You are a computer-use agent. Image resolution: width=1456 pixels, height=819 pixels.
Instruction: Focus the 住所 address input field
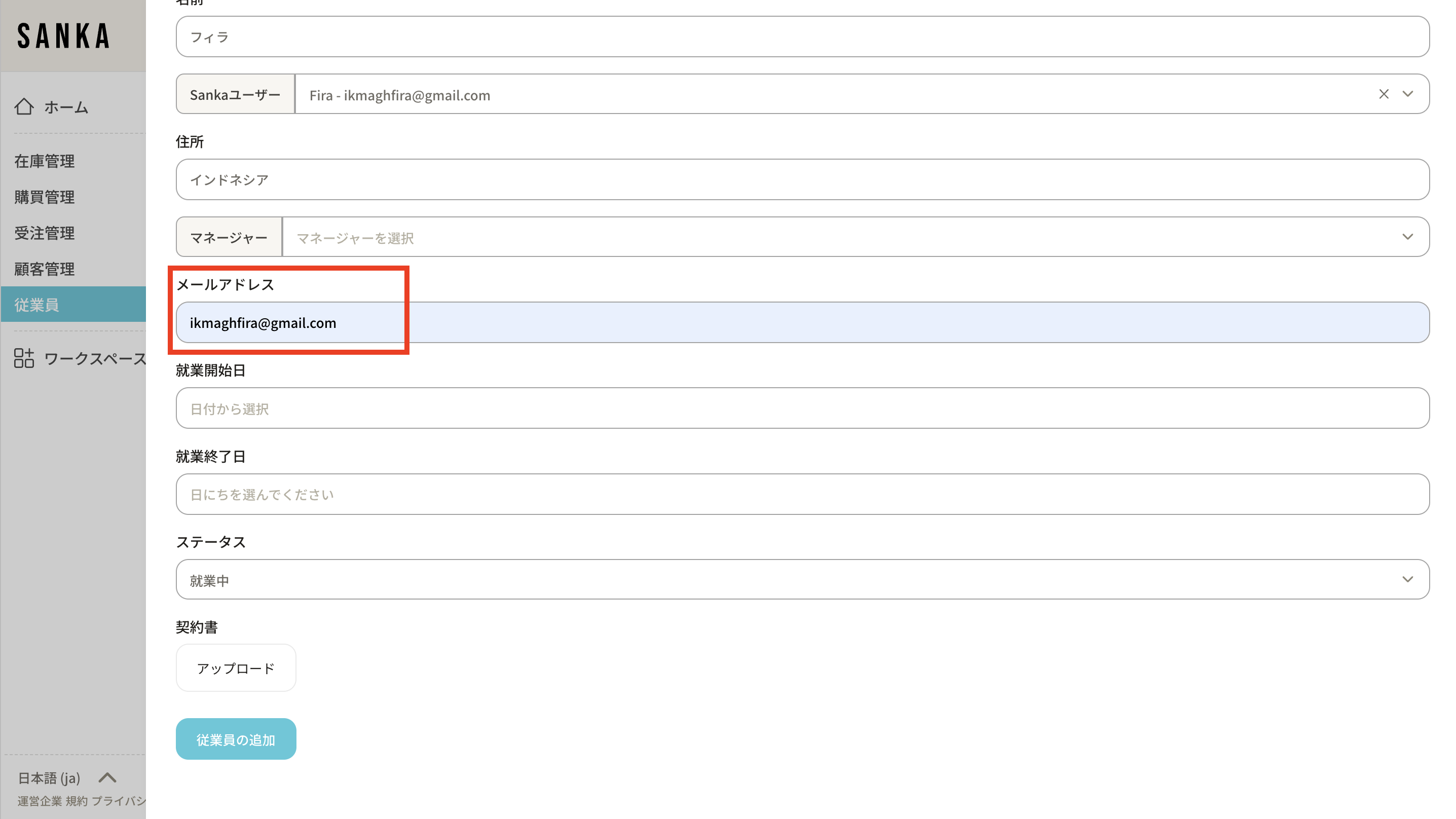(802, 180)
